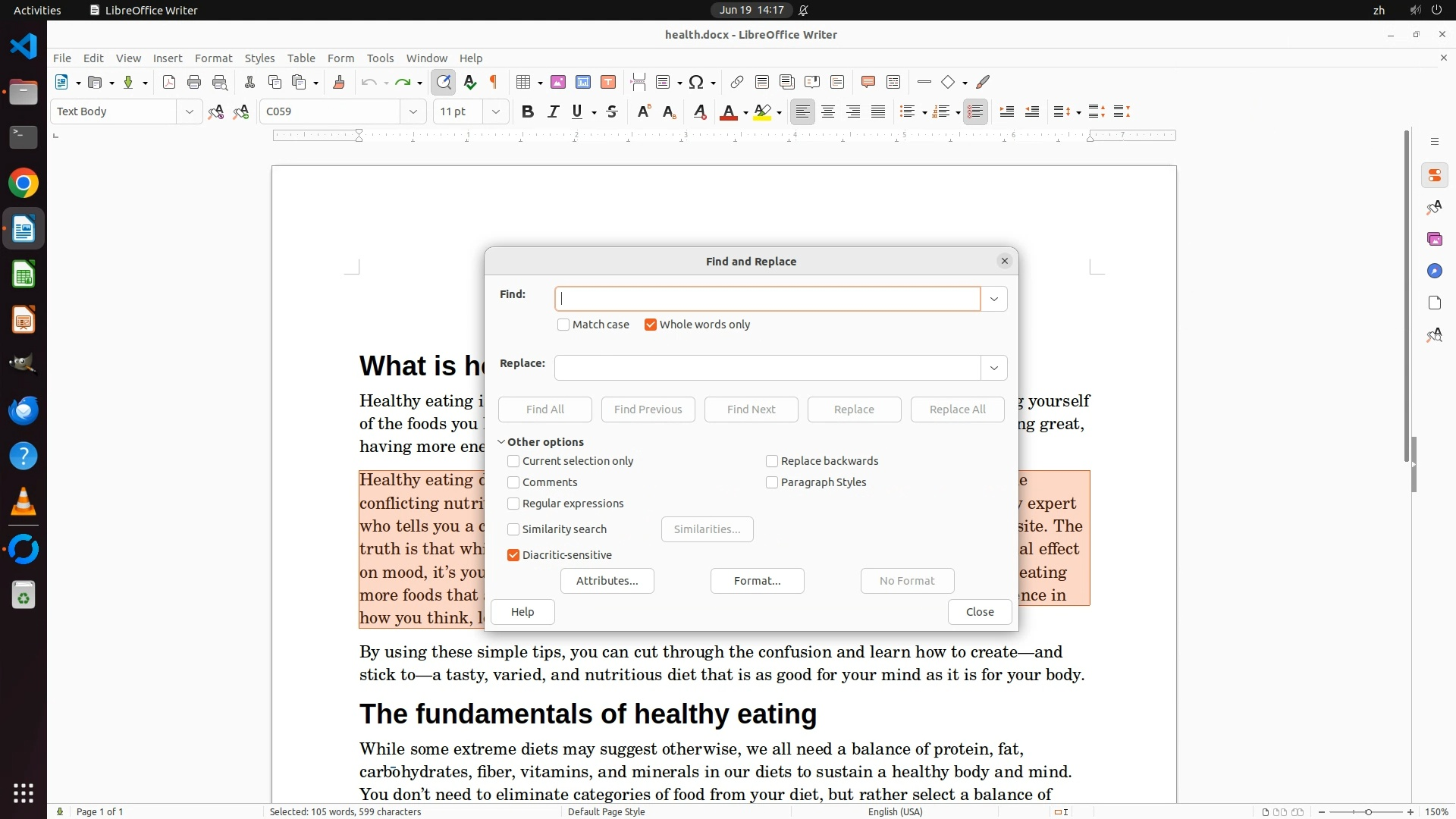Viewport: 1456px width, 819px height.
Task: Toggle formatting marks pilcrow icon
Action: tap(494, 83)
